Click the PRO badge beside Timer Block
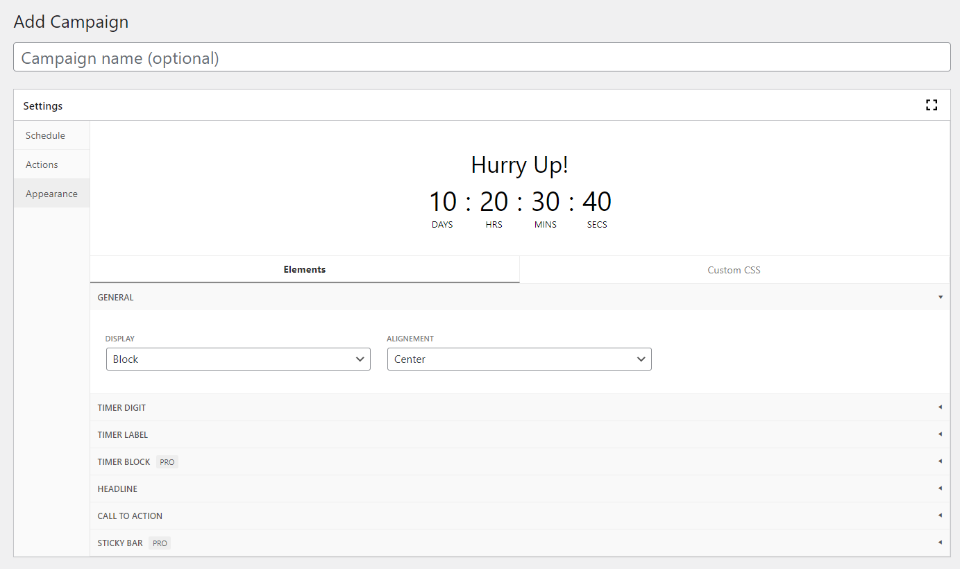 (167, 462)
